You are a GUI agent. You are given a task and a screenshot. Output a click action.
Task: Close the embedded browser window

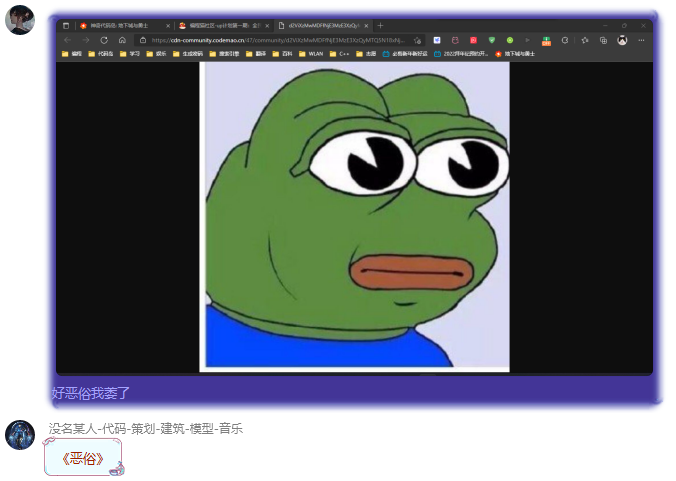click(643, 26)
